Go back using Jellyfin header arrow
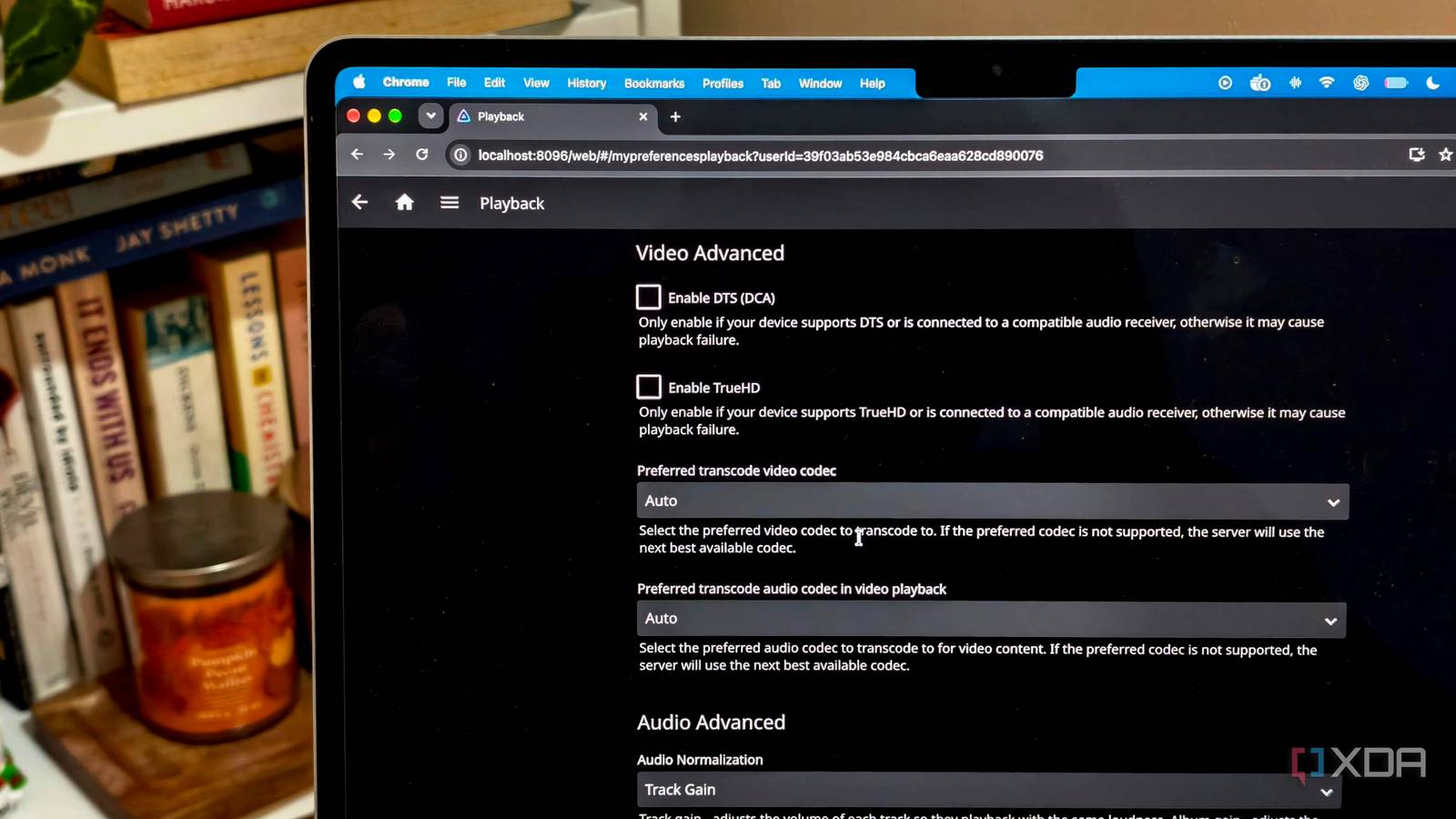Viewport: 1456px width, 819px height. point(360,202)
